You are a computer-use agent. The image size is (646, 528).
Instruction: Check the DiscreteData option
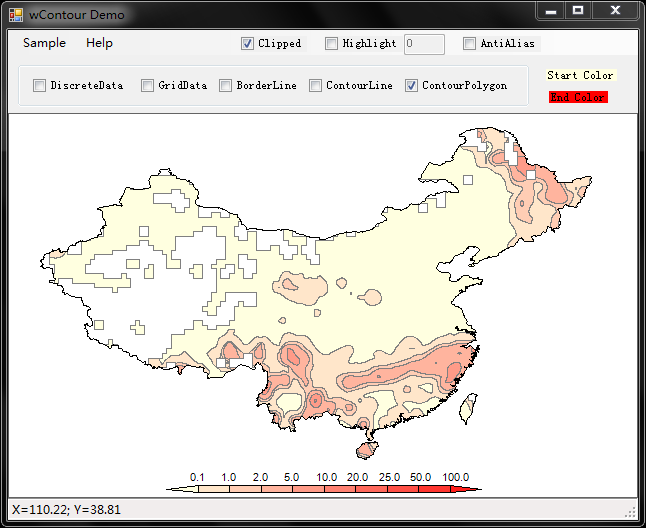click(x=40, y=86)
